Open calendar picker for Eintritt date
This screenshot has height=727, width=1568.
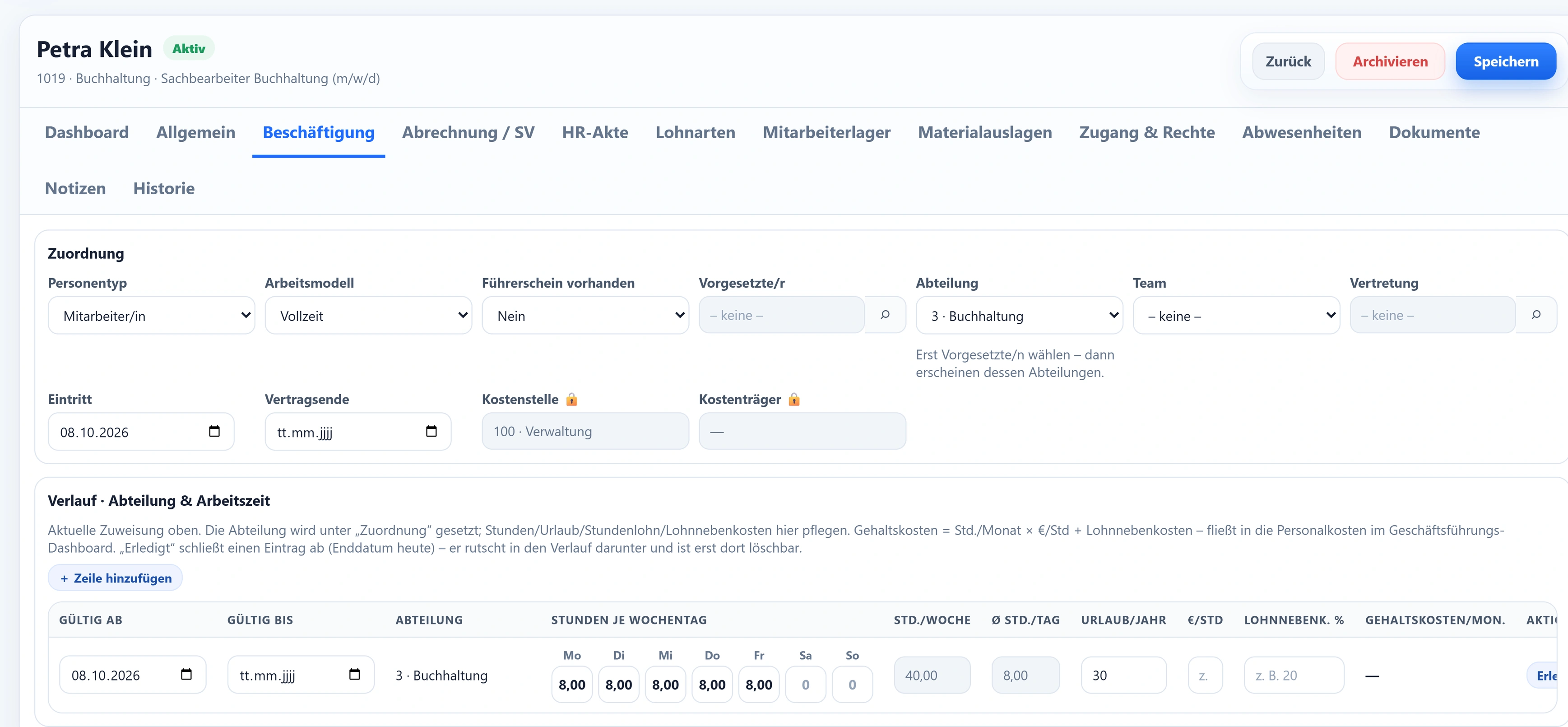pyautogui.click(x=214, y=431)
